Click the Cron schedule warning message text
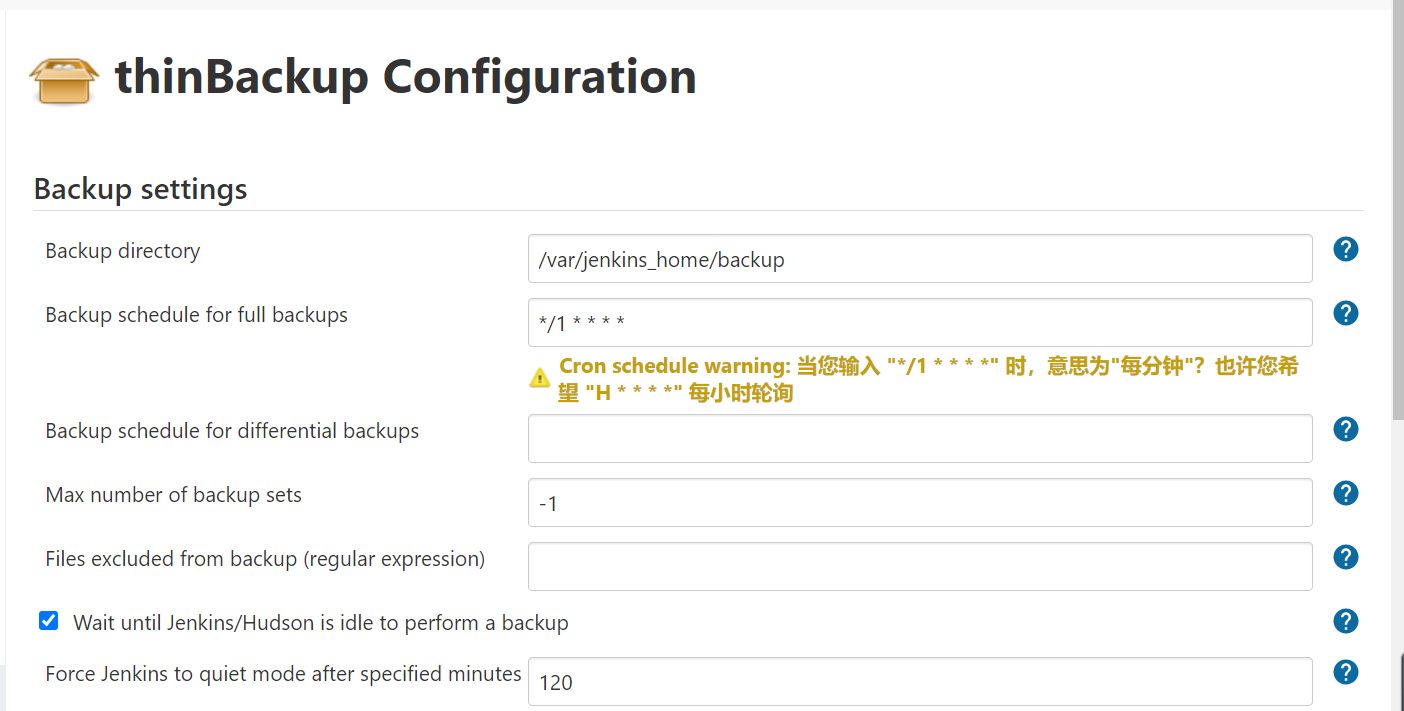This screenshot has width=1404, height=711. 928,380
